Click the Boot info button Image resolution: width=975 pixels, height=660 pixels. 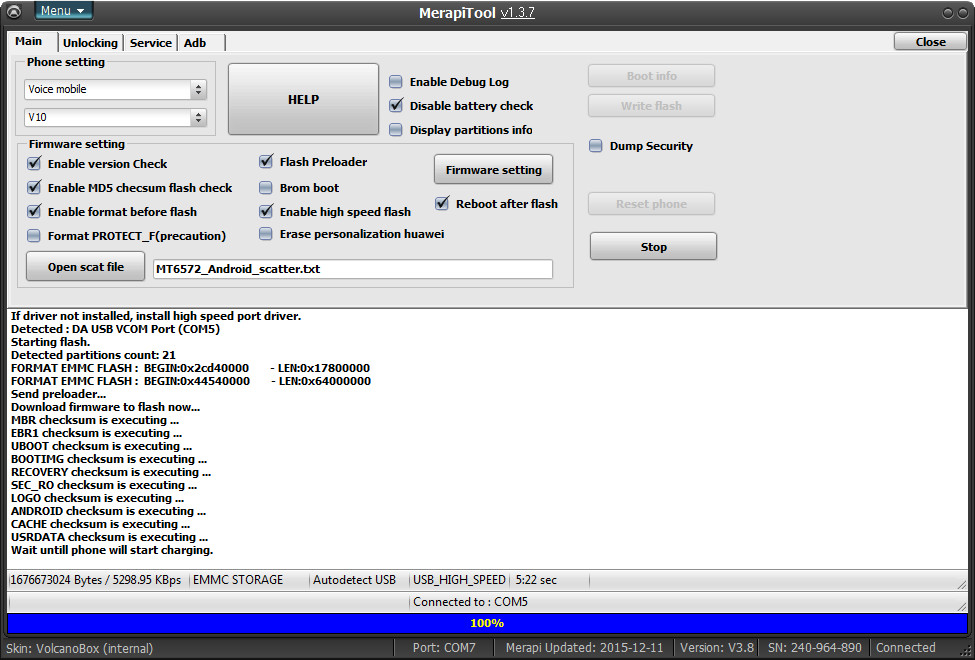pos(651,76)
